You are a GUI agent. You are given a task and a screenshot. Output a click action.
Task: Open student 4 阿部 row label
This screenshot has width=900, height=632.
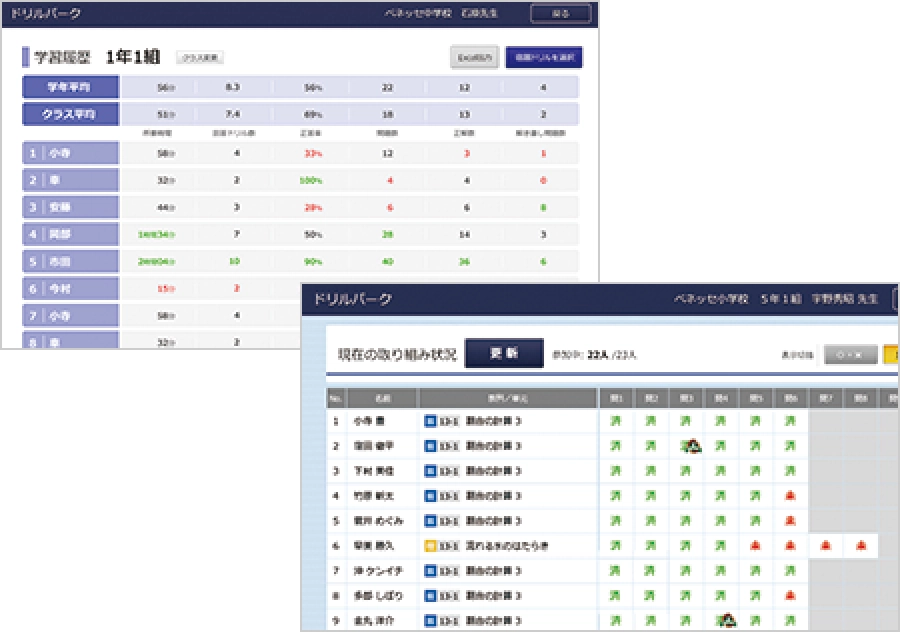click(70, 234)
